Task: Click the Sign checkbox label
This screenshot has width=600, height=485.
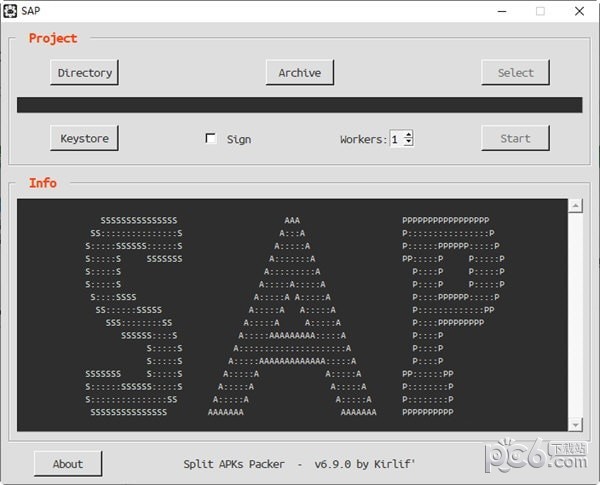Action: (x=239, y=139)
